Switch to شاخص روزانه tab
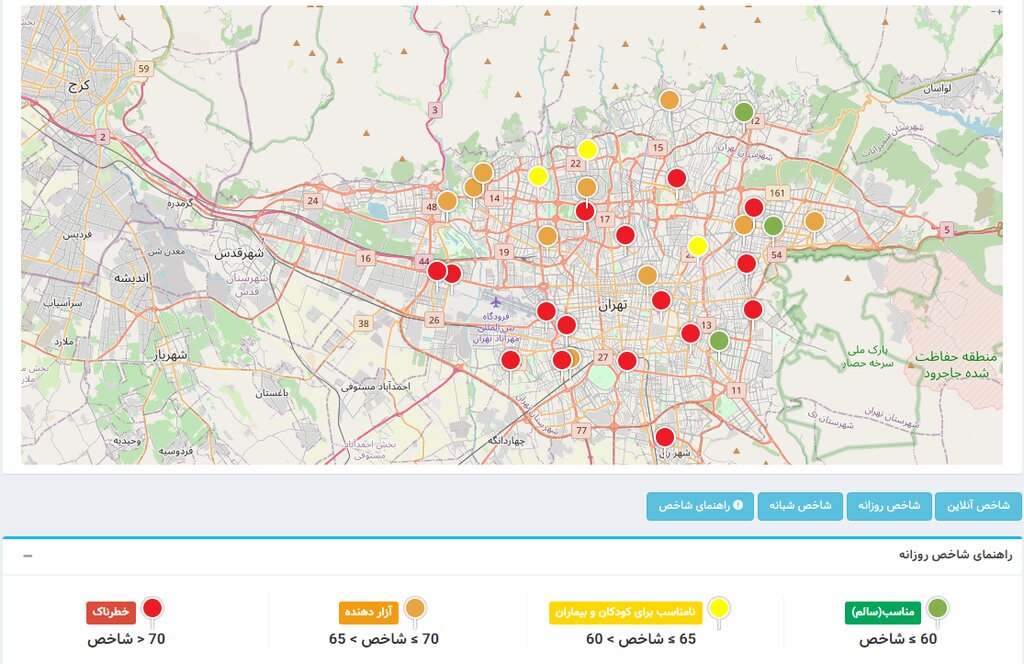This screenshot has width=1024, height=664. [889, 506]
